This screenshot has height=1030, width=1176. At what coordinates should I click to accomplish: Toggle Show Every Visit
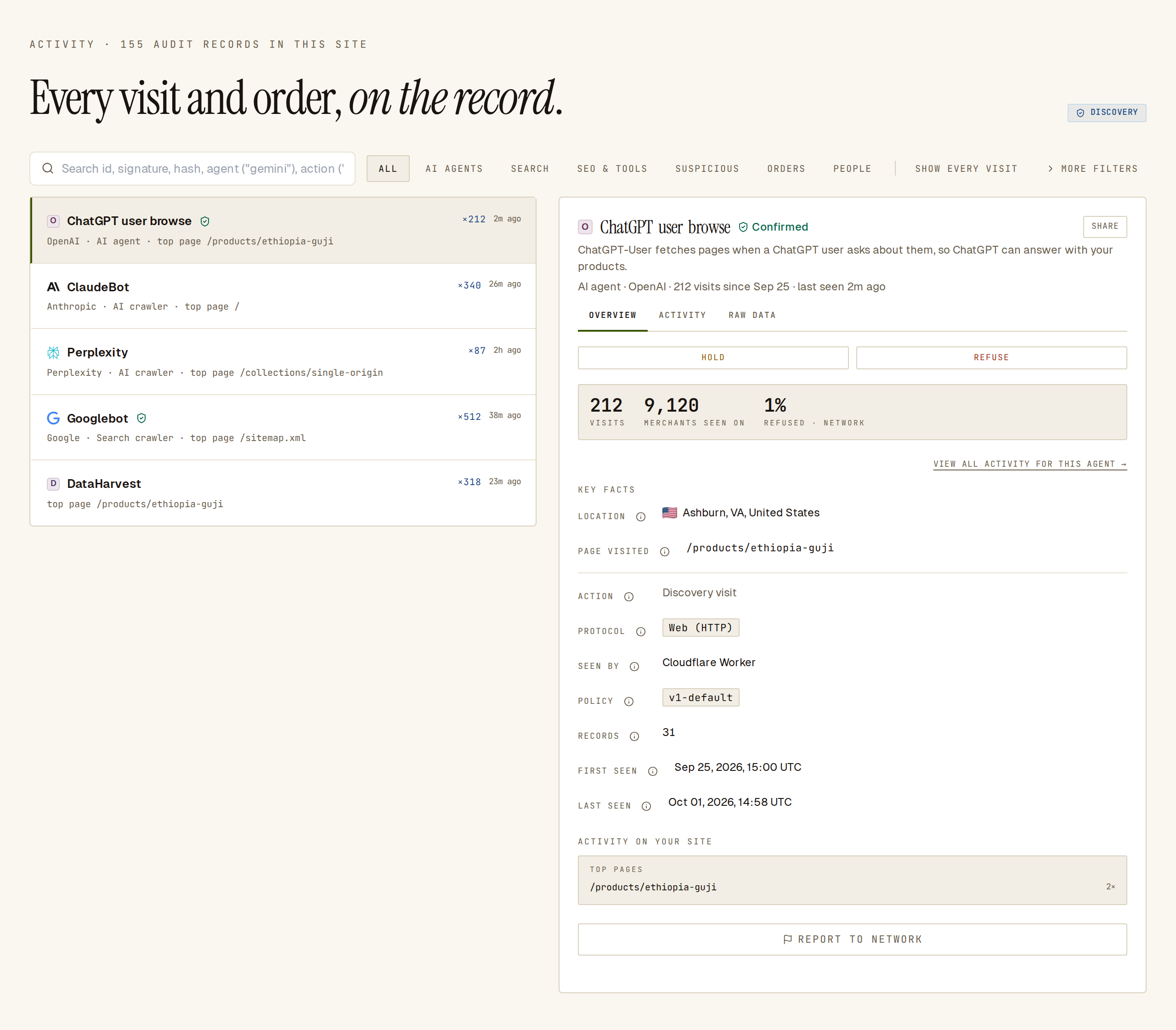point(966,169)
